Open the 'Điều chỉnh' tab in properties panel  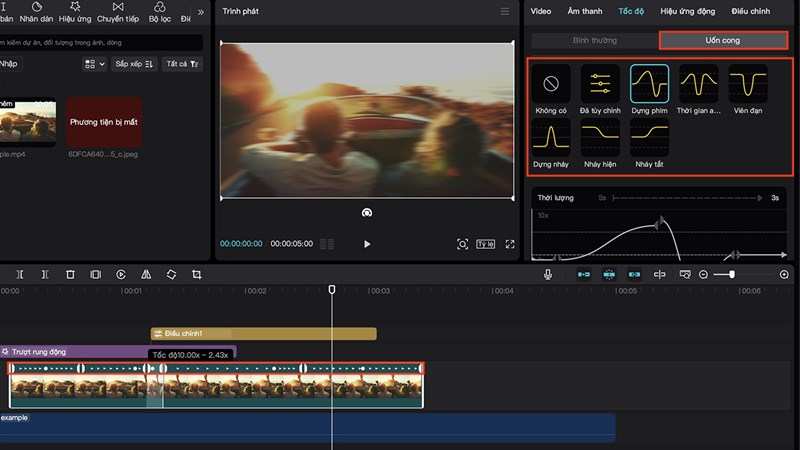750,11
